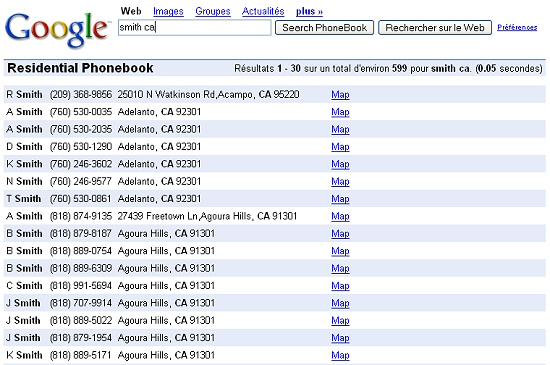Open Map for B Smith (818) 889-6309

pos(340,268)
